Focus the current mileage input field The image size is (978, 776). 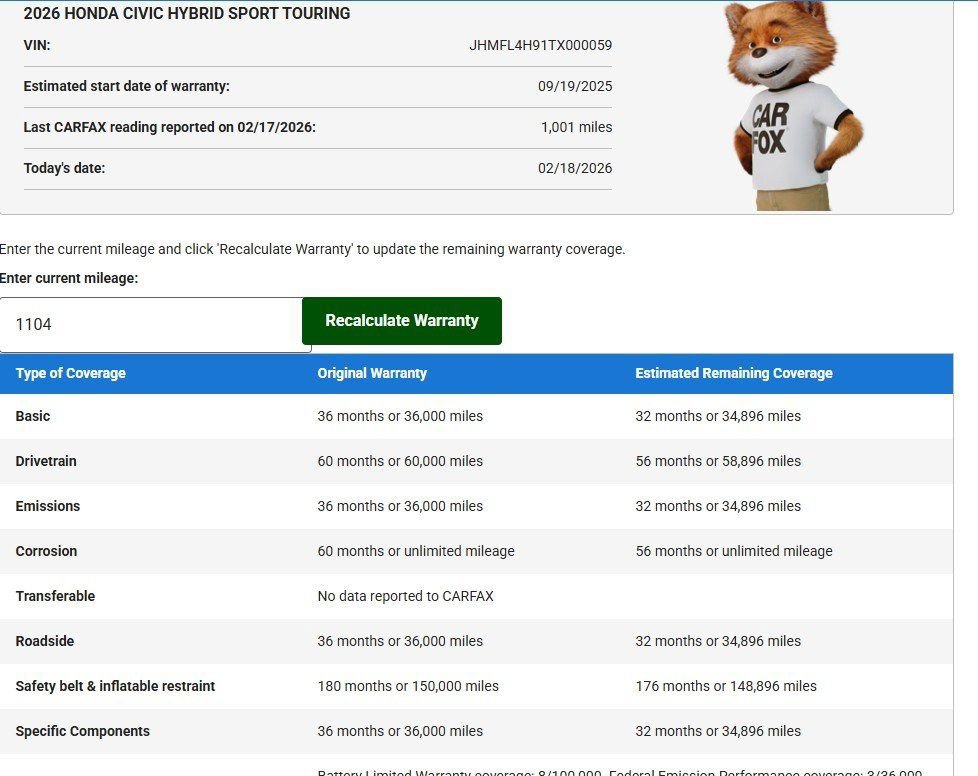[x=155, y=325]
